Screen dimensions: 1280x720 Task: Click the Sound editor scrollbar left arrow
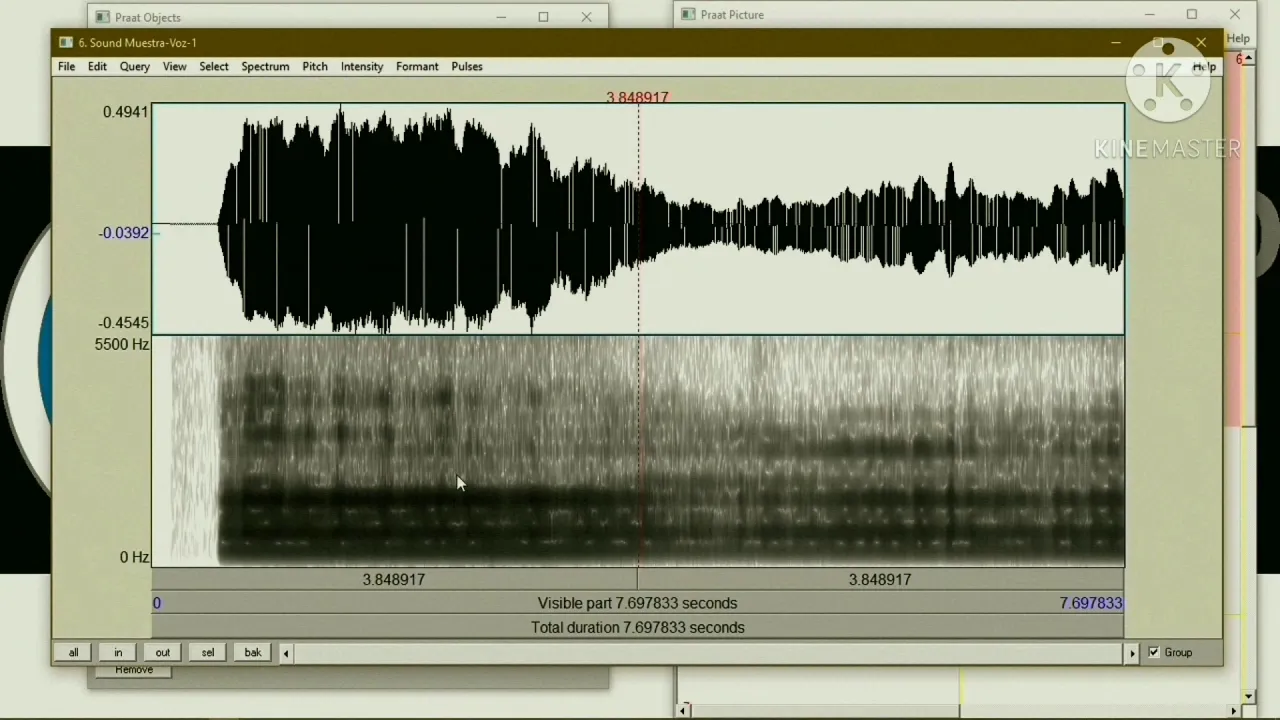[x=286, y=653]
